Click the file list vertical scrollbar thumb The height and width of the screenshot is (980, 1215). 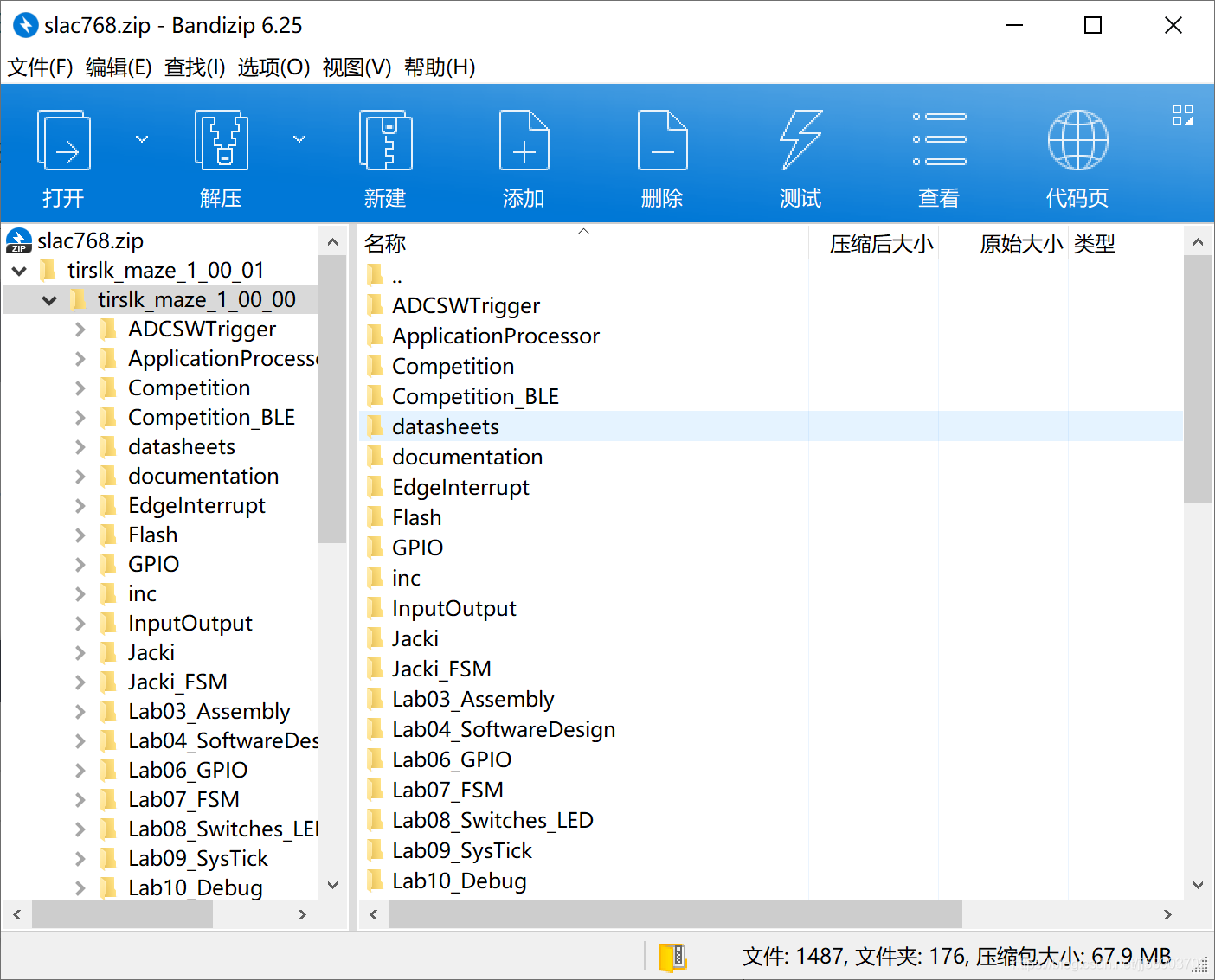(x=1198, y=379)
